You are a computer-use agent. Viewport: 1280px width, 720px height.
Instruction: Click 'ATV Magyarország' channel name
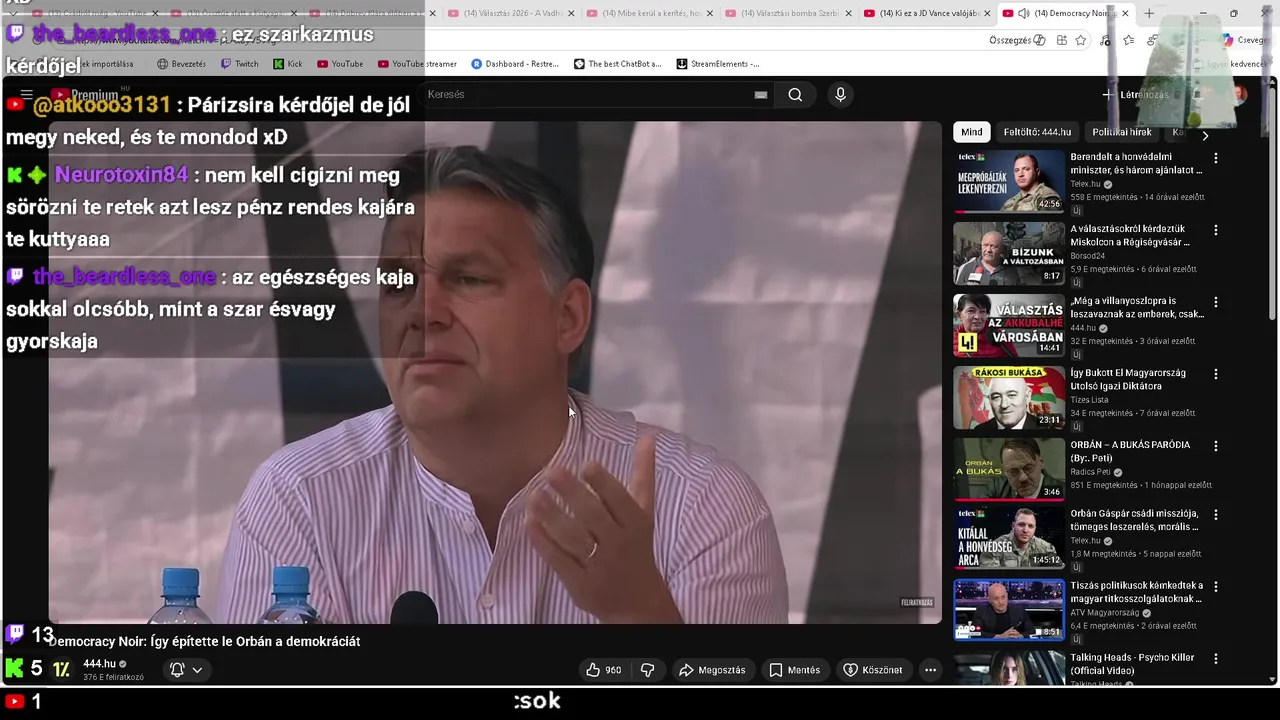(x=1105, y=613)
